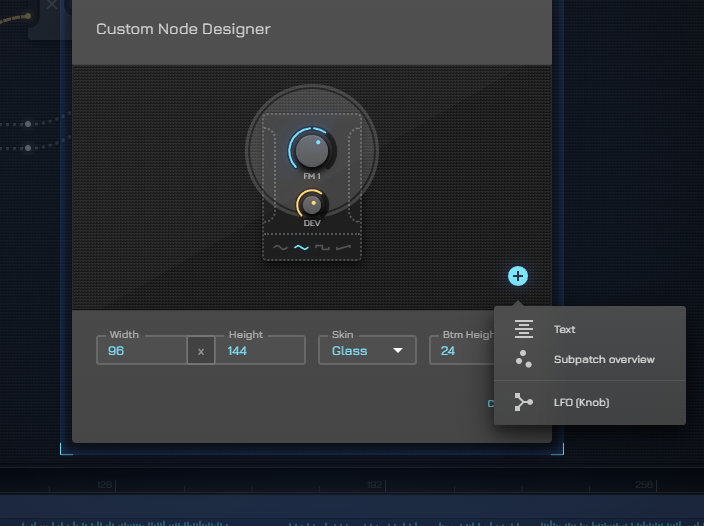This screenshot has height=526, width=704.
Task: Add LFO (Knob) from the menu
Action: (581, 402)
